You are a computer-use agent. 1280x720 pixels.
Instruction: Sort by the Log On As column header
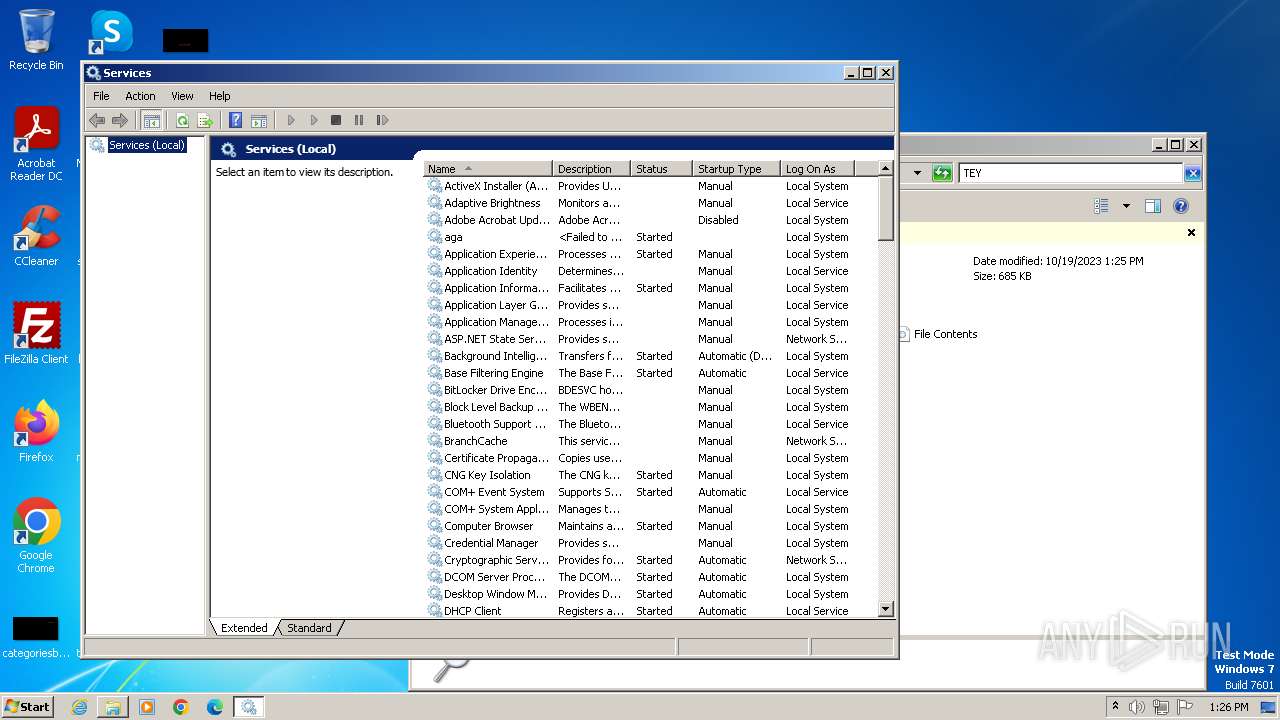pyautogui.click(x=817, y=169)
